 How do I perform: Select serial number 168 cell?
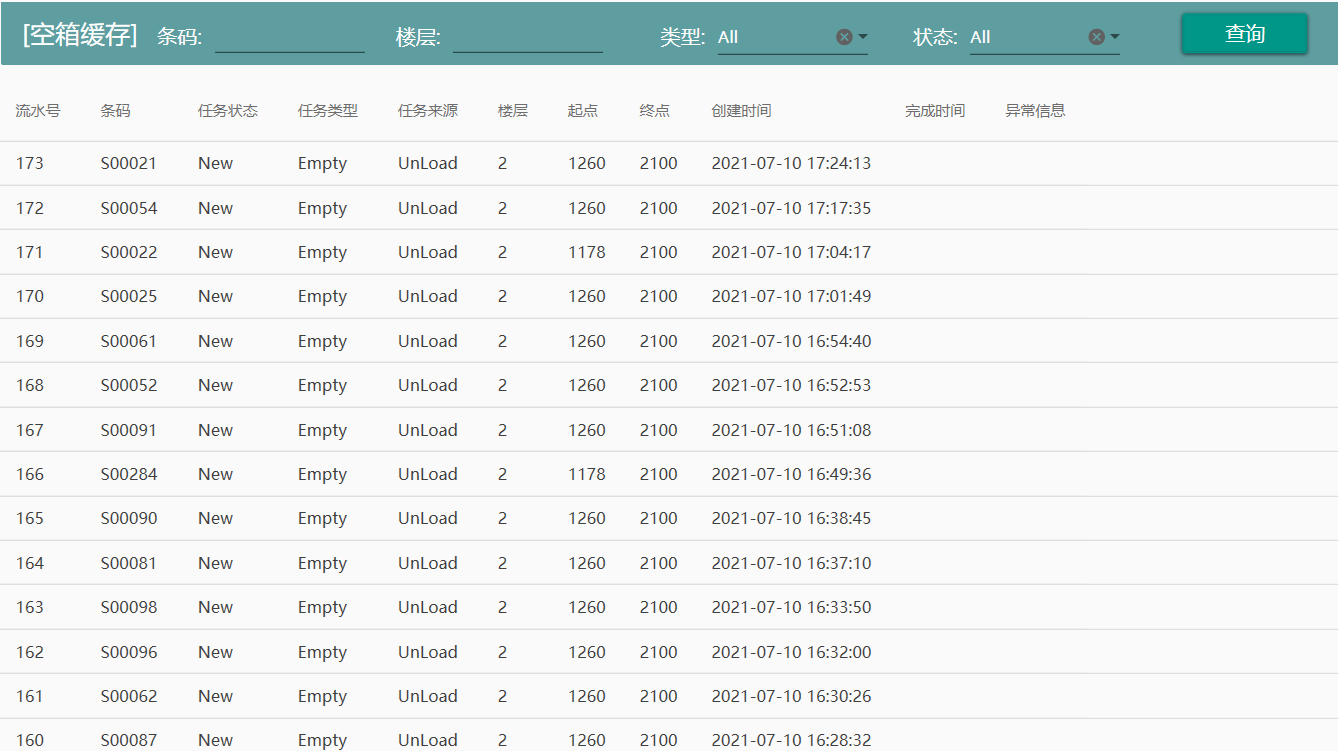30,385
